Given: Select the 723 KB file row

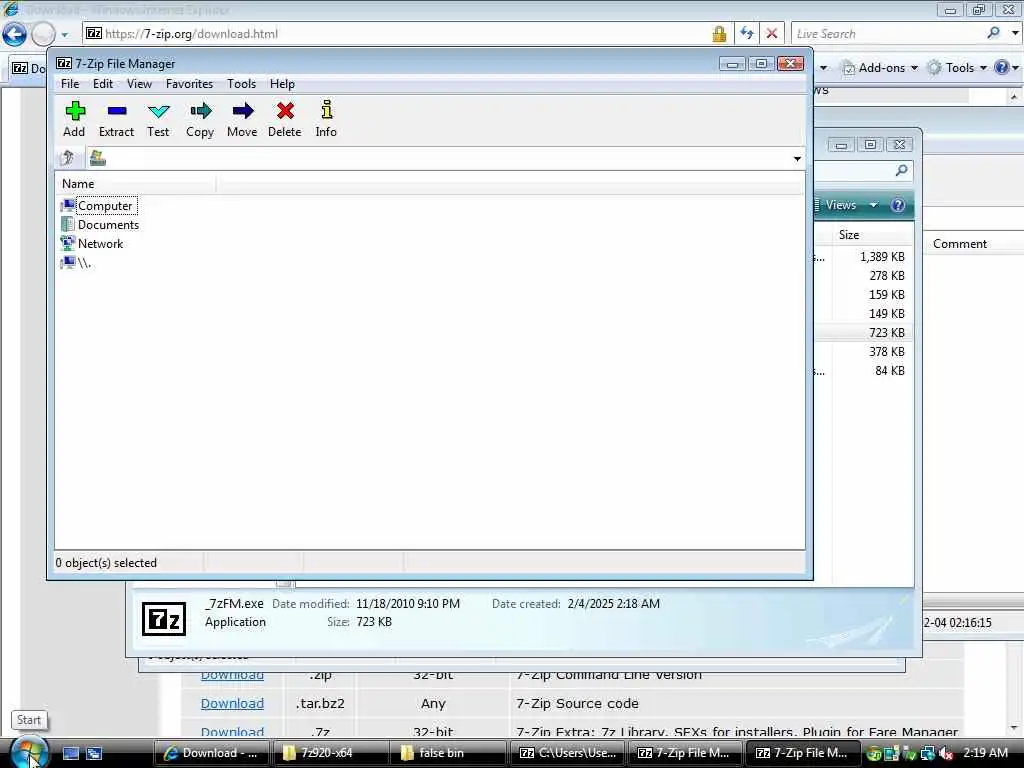Looking at the screenshot, I should point(863,332).
